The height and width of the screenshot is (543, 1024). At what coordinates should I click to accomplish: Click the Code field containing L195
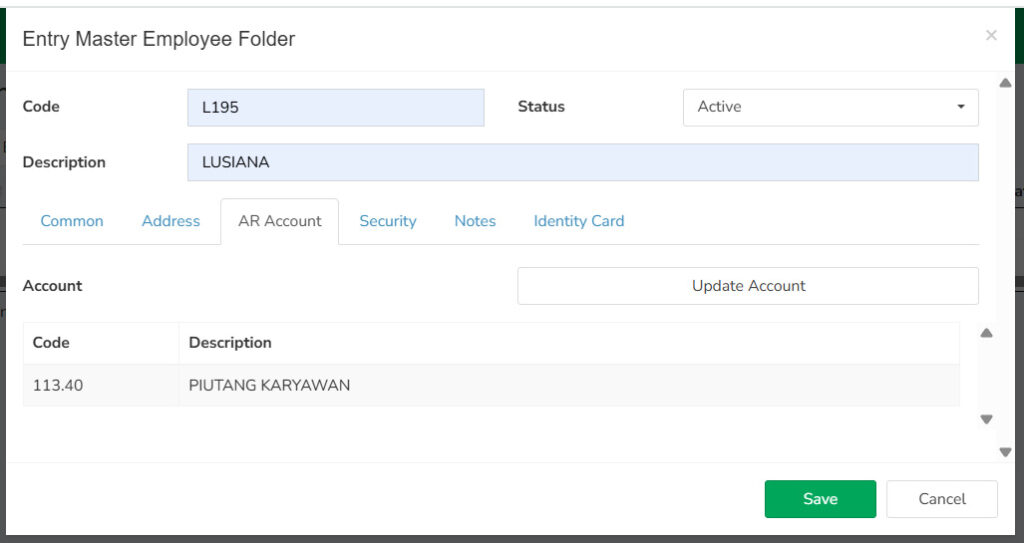tap(336, 107)
